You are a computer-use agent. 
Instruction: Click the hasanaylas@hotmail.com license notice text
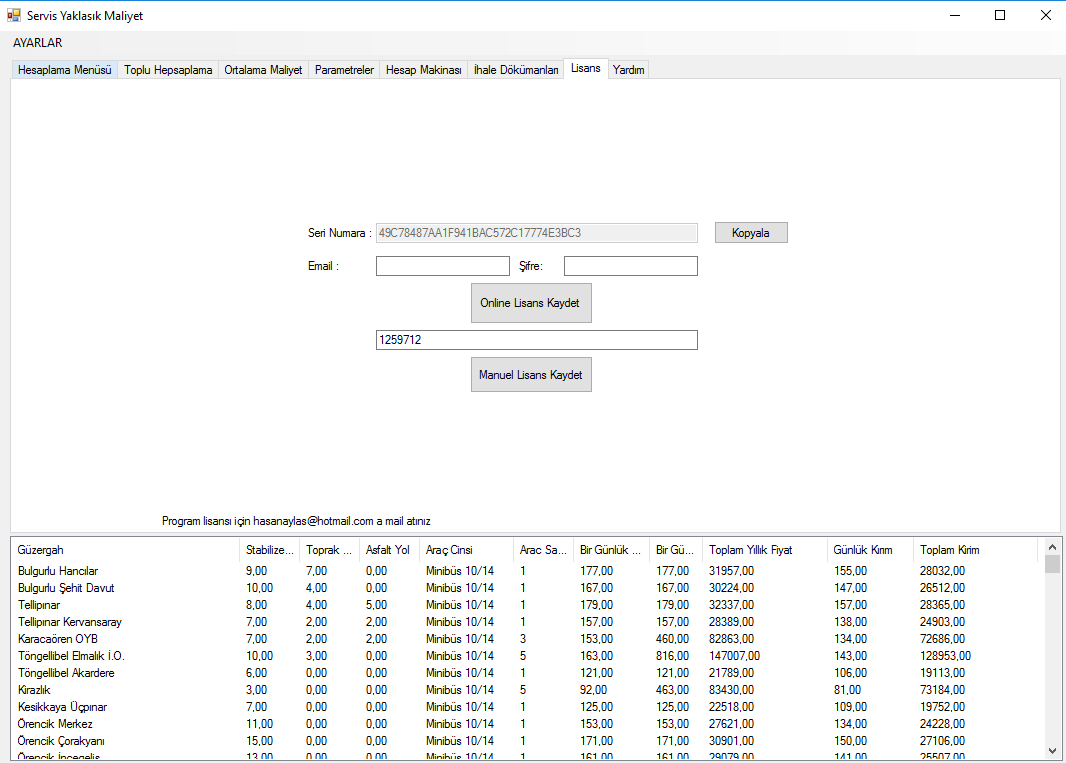pyautogui.click(x=296, y=522)
